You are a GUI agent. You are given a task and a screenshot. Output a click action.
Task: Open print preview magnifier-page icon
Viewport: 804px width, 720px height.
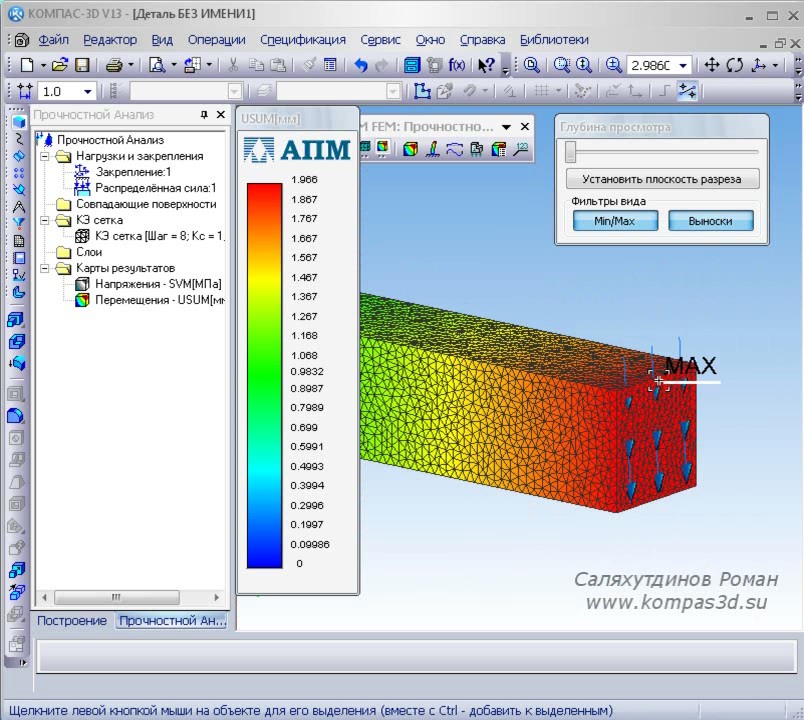[x=157, y=65]
